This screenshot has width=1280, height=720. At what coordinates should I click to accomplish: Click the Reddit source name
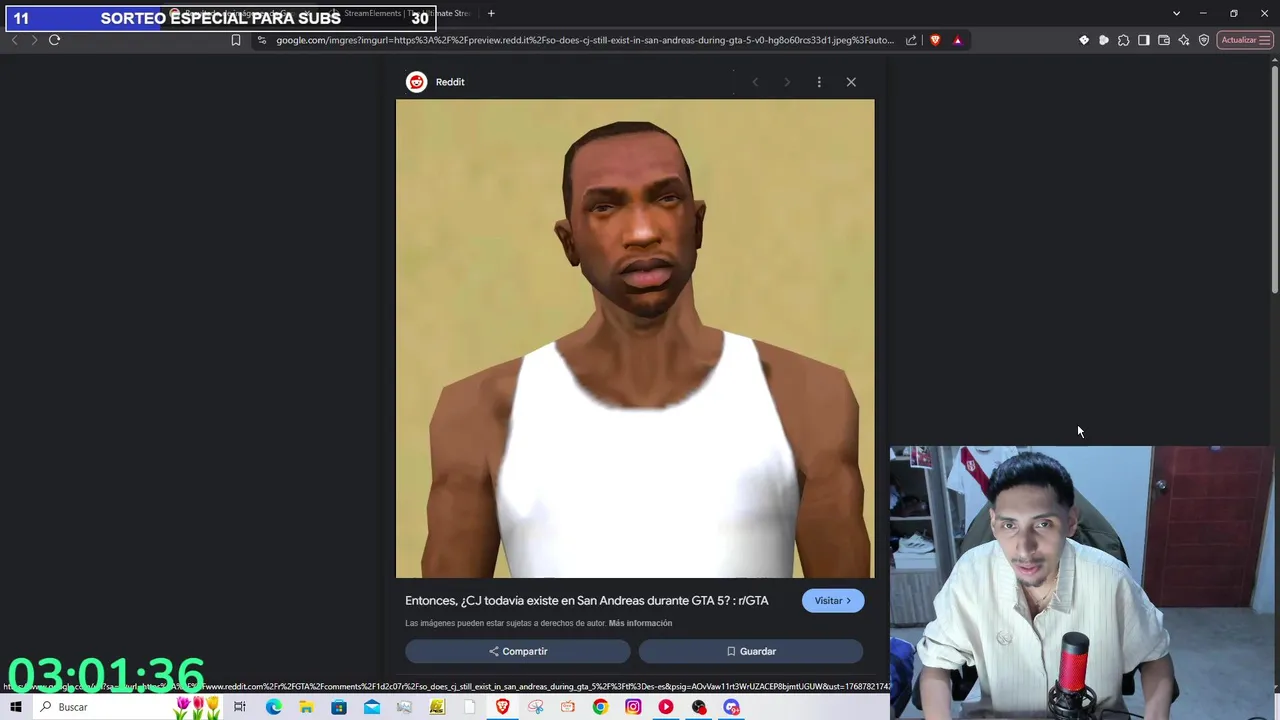[x=450, y=82]
